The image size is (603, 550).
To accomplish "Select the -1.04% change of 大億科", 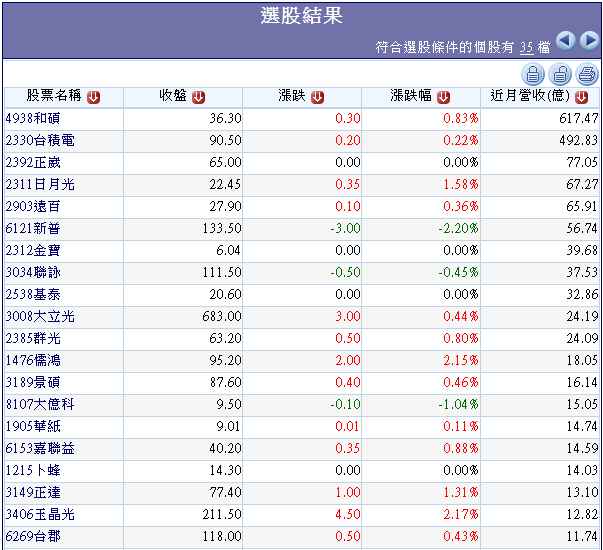I will pos(458,404).
